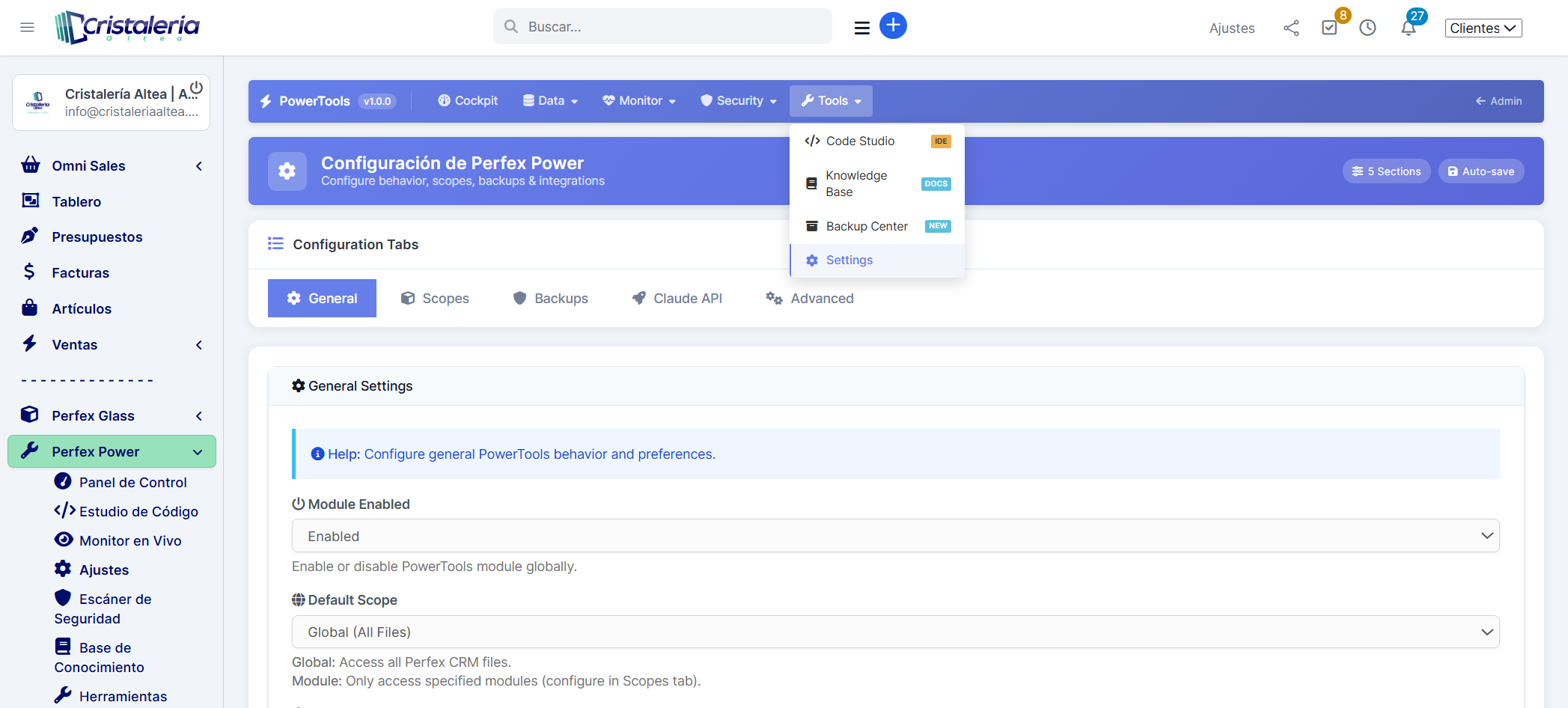The width and height of the screenshot is (1568, 708).
Task: Expand the Omni Sales sidebar menu
Action: (112, 166)
